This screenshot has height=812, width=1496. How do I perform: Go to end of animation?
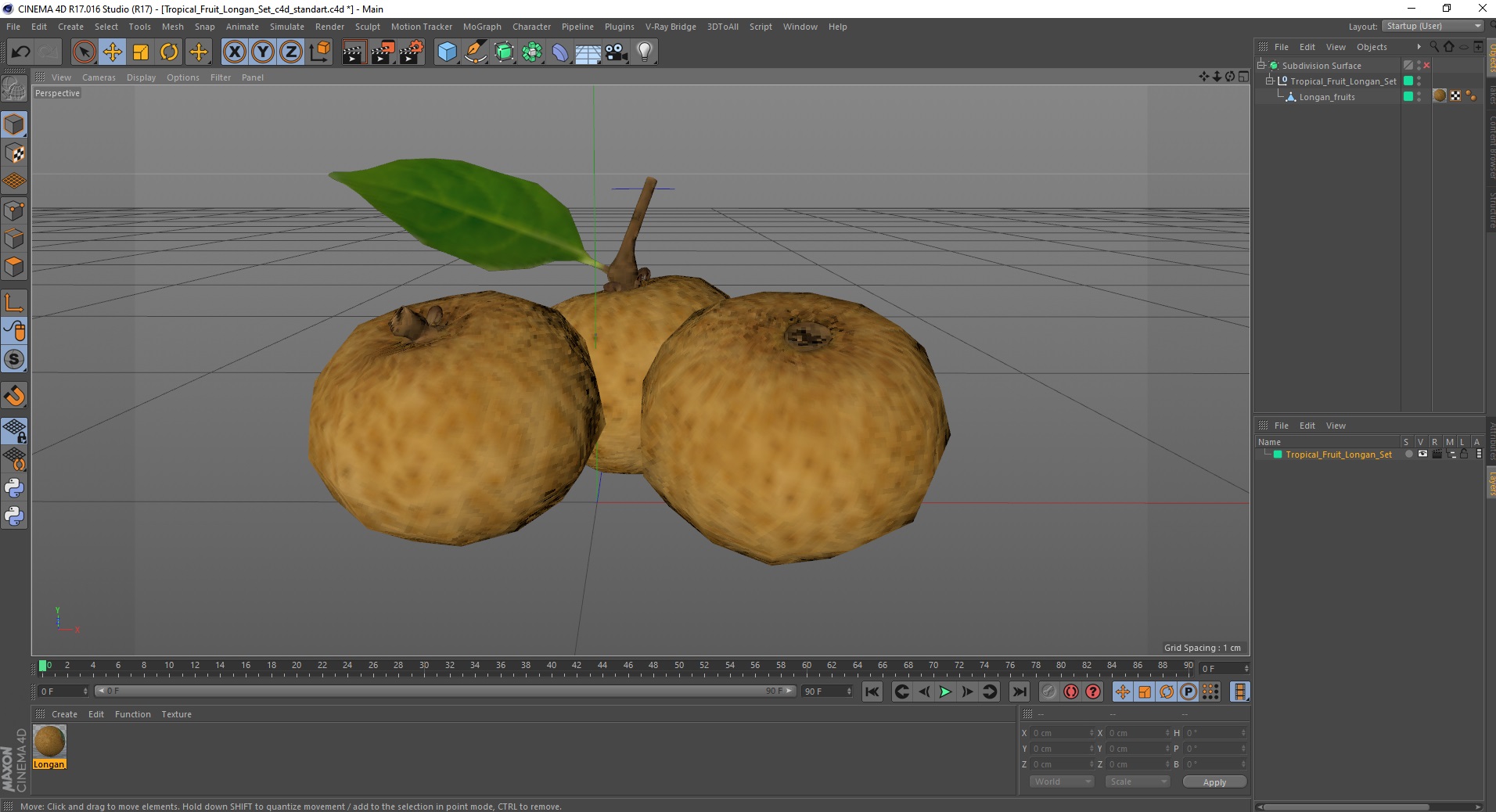1019,692
